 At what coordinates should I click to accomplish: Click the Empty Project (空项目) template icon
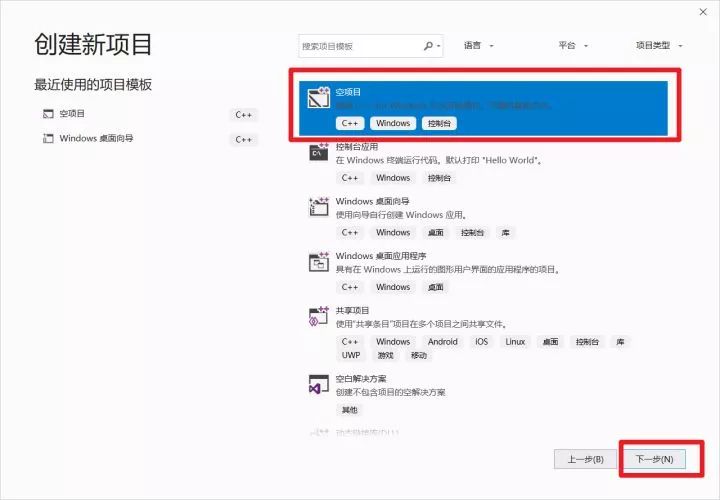[319, 97]
